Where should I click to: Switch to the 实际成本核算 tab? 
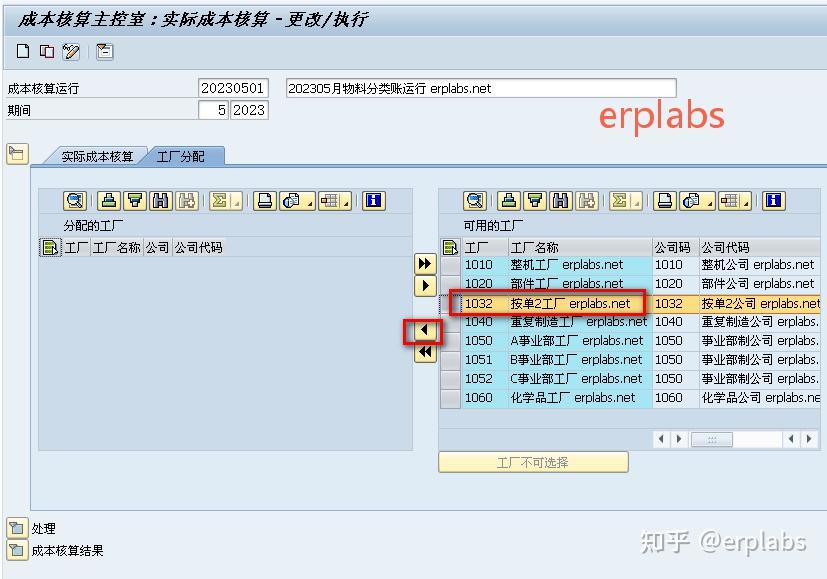pos(97,157)
